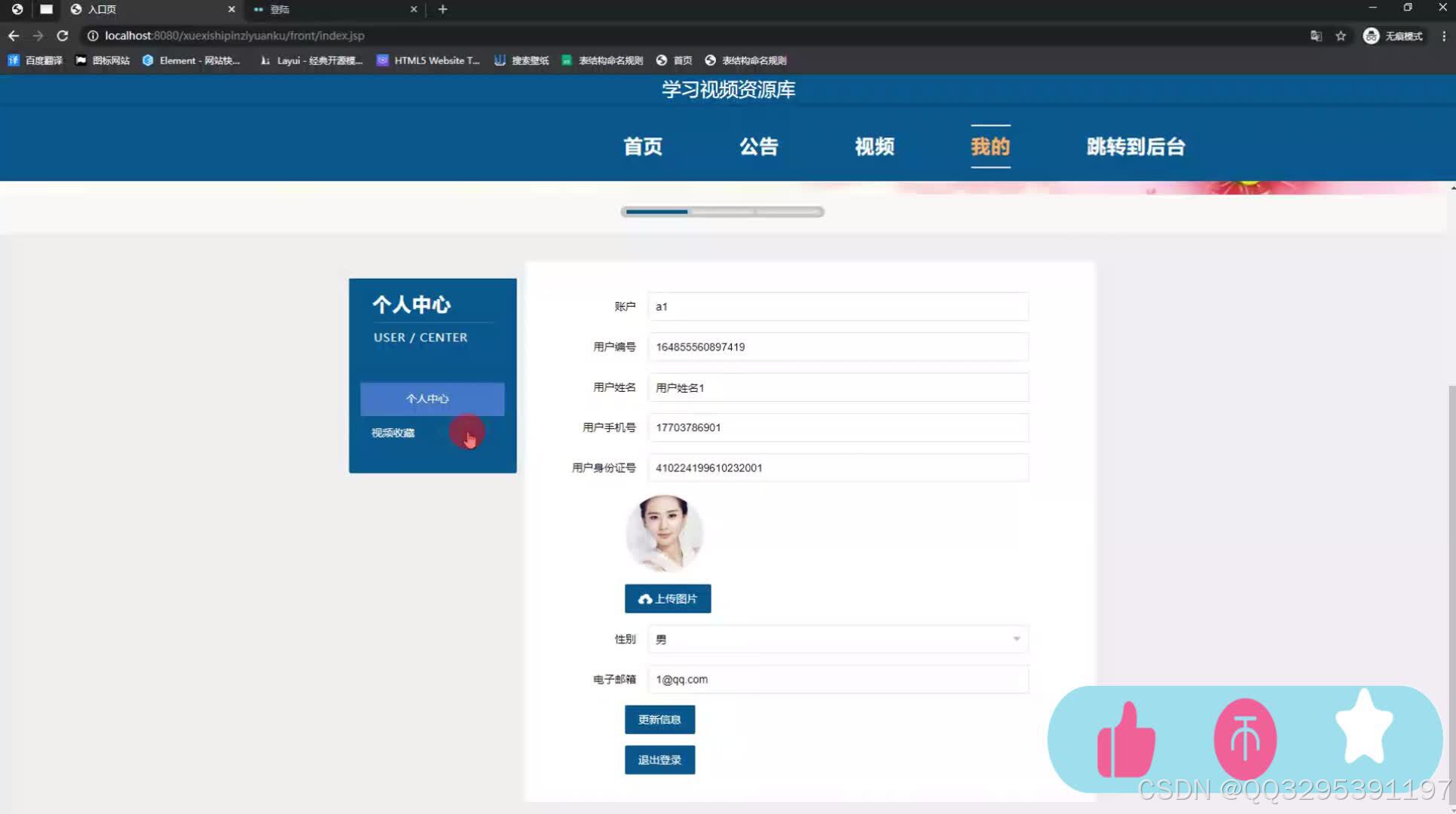
Task: Click the browser address bar URL
Action: (x=234, y=35)
